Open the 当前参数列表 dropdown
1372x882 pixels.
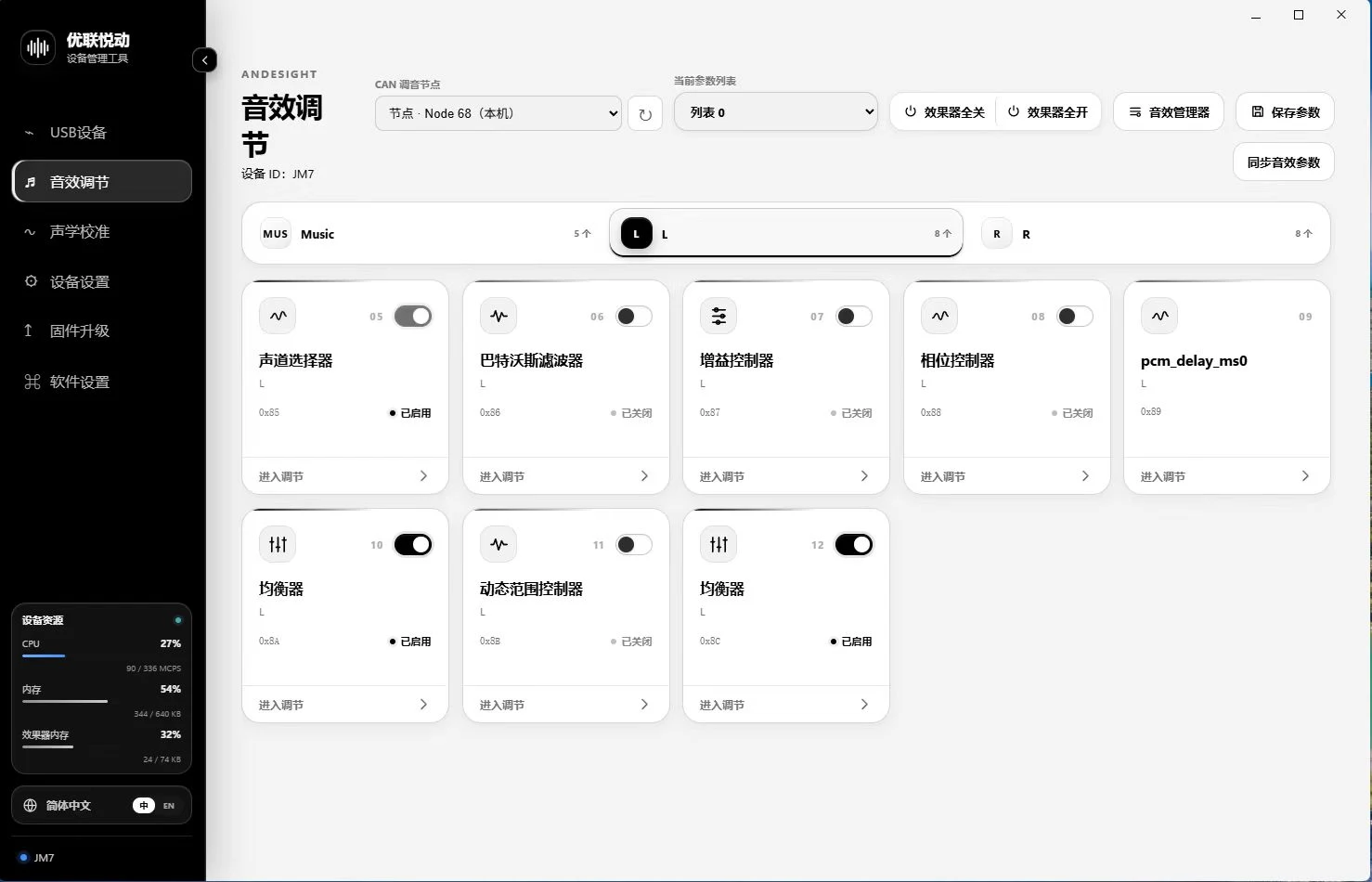(x=776, y=111)
